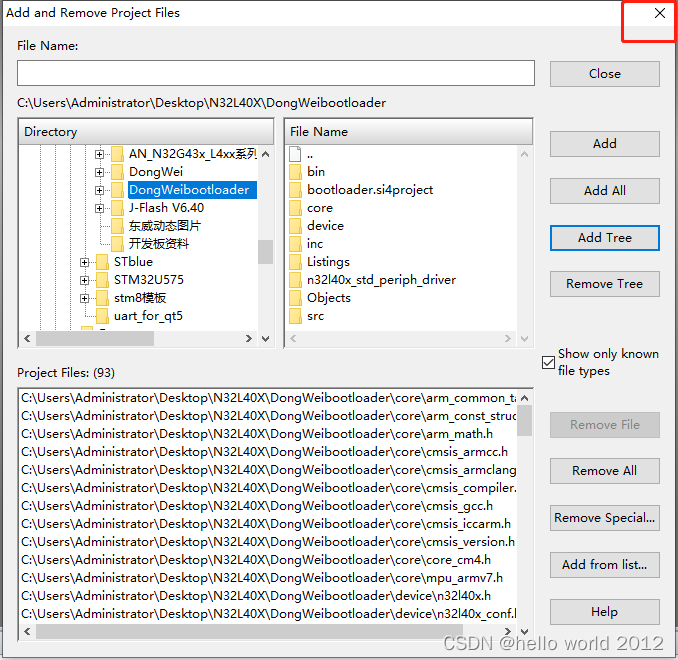Click the directory tree vertical scrollbar thumb
This screenshot has width=678, height=660.
click(265, 252)
